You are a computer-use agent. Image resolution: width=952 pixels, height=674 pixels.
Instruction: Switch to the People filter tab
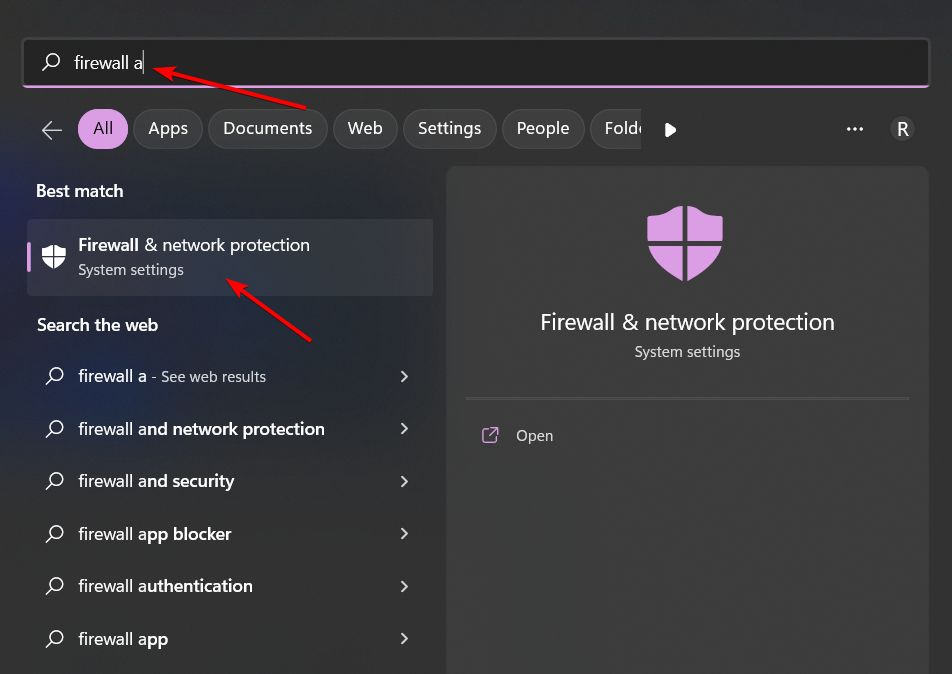click(x=543, y=129)
